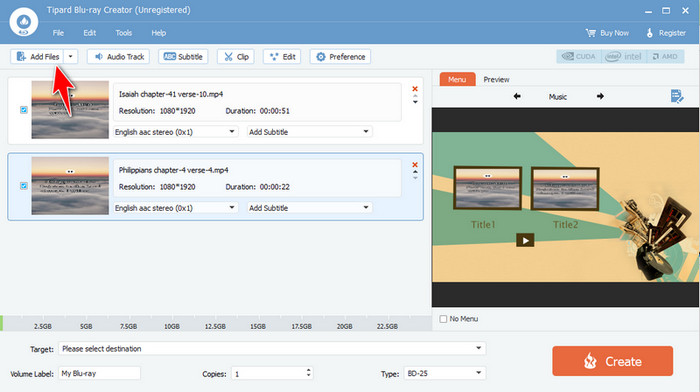
Task: Toggle Intel acceleration indicator
Action: [624, 56]
